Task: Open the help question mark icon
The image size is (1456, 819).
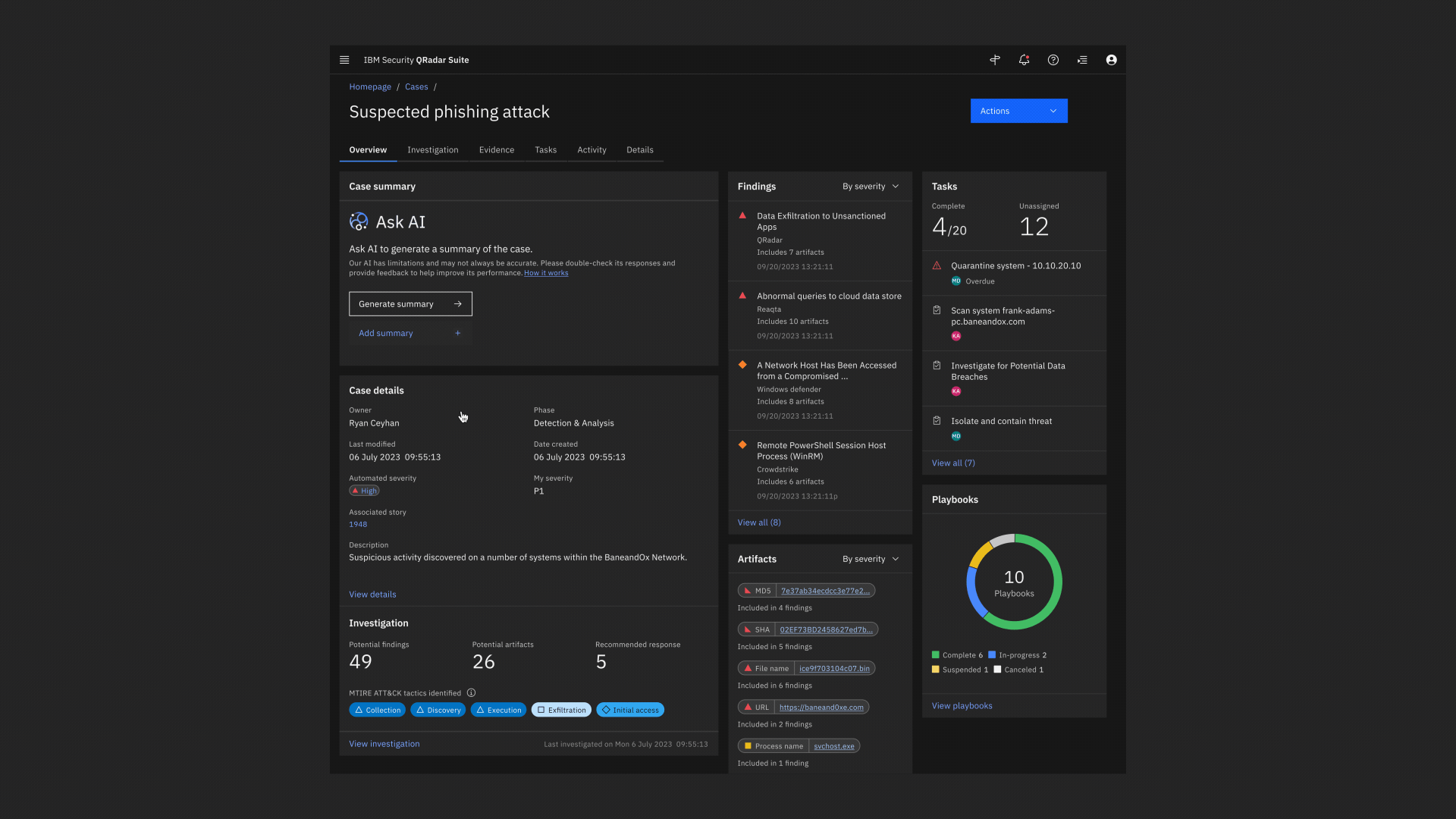Action: tap(1053, 60)
